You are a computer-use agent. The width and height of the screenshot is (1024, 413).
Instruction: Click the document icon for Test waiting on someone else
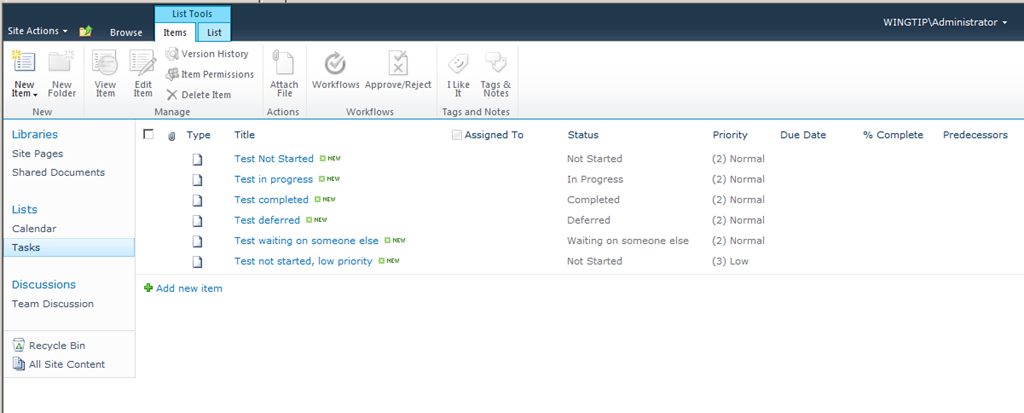tap(197, 241)
